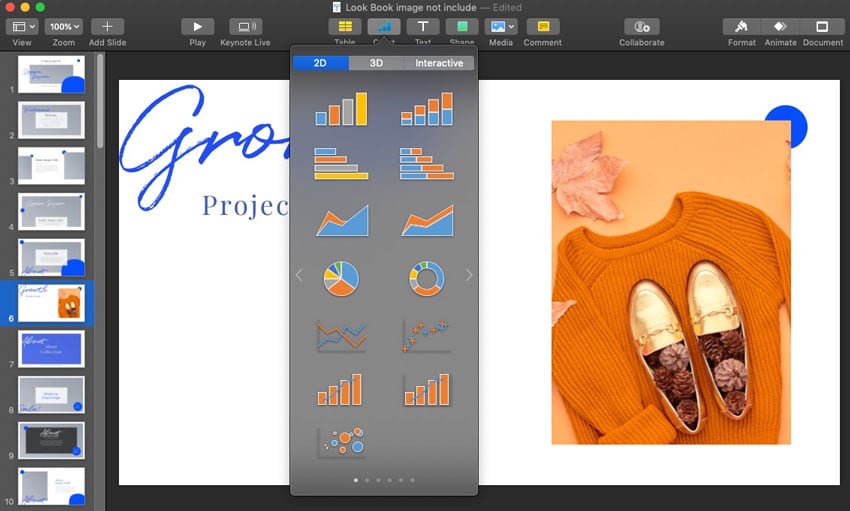The width and height of the screenshot is (850, 511).
Task: Open Keynote Live
Action: tap(246, 27)
